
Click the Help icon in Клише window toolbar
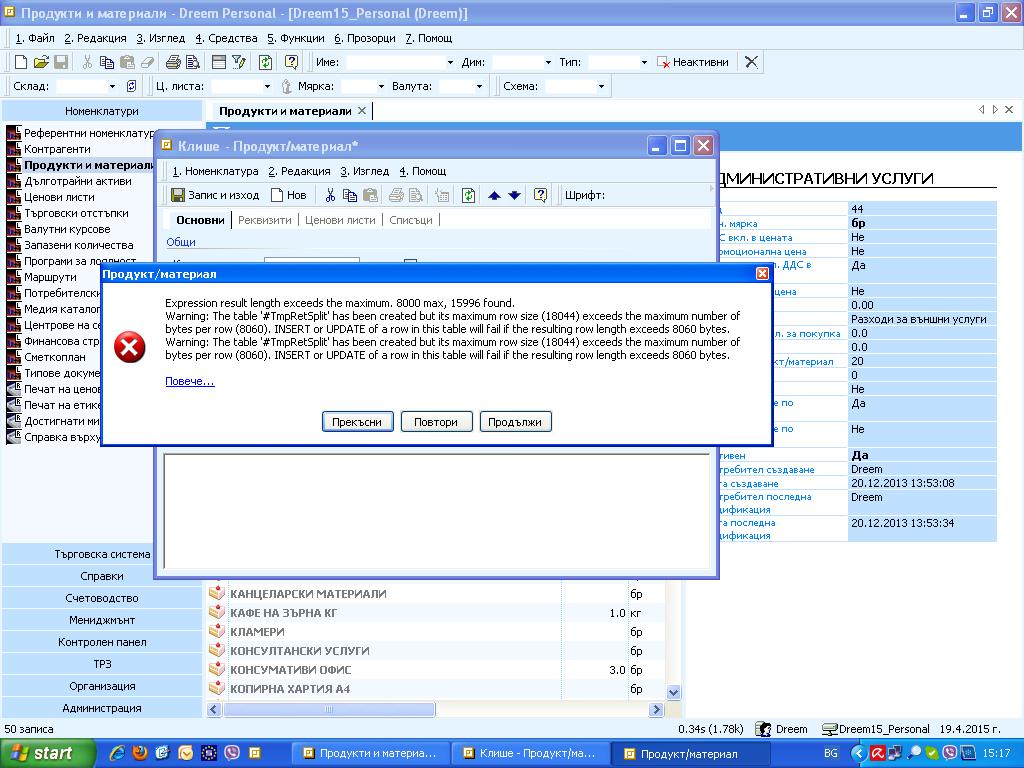(x=540, y=195)
